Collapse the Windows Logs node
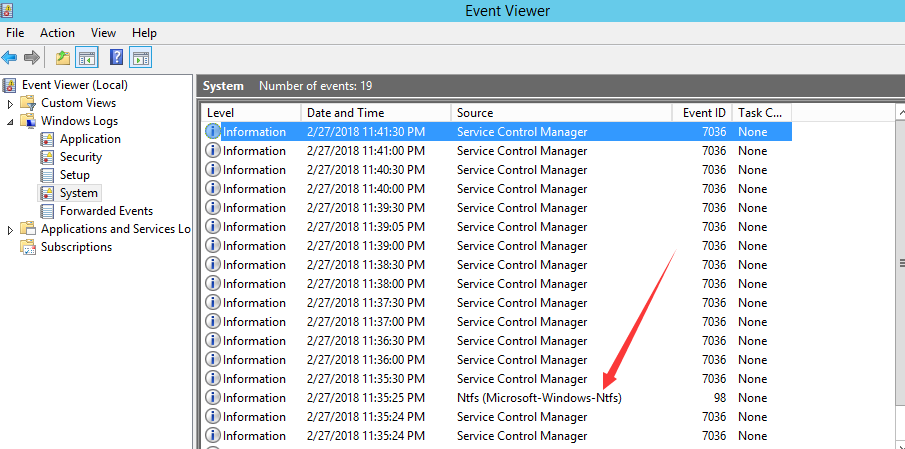The height and width of the screenshot is (449, 905). coord(11,121)
